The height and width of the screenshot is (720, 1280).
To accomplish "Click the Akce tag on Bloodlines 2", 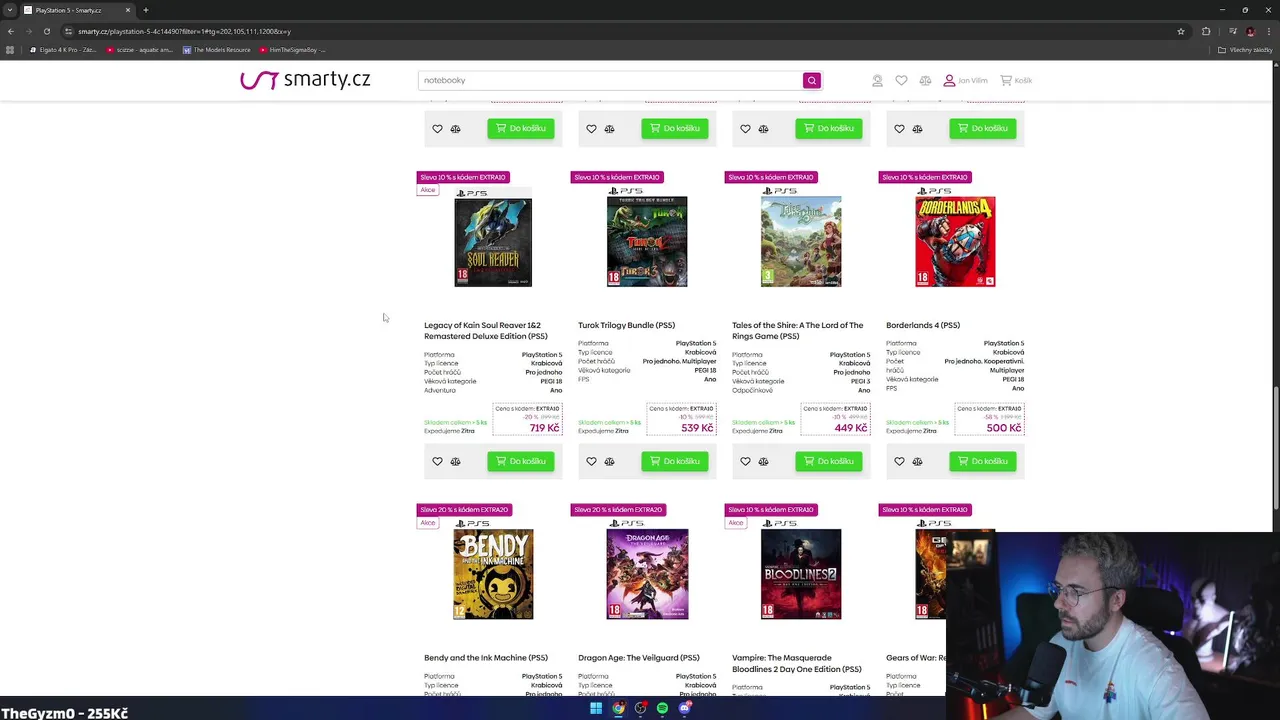I will [x=736, y=523].
